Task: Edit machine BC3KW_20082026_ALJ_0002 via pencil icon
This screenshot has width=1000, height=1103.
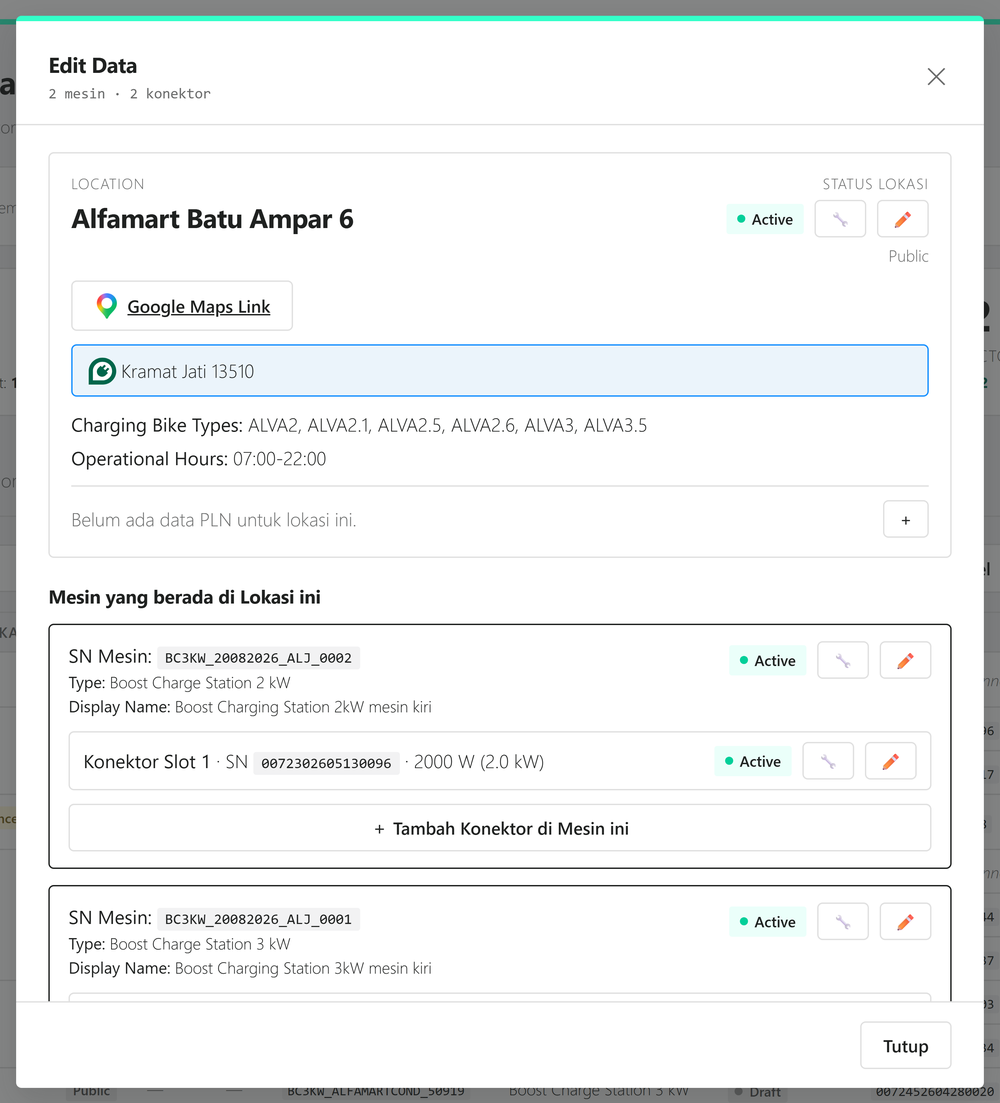Action: click(x=905, y=660)
